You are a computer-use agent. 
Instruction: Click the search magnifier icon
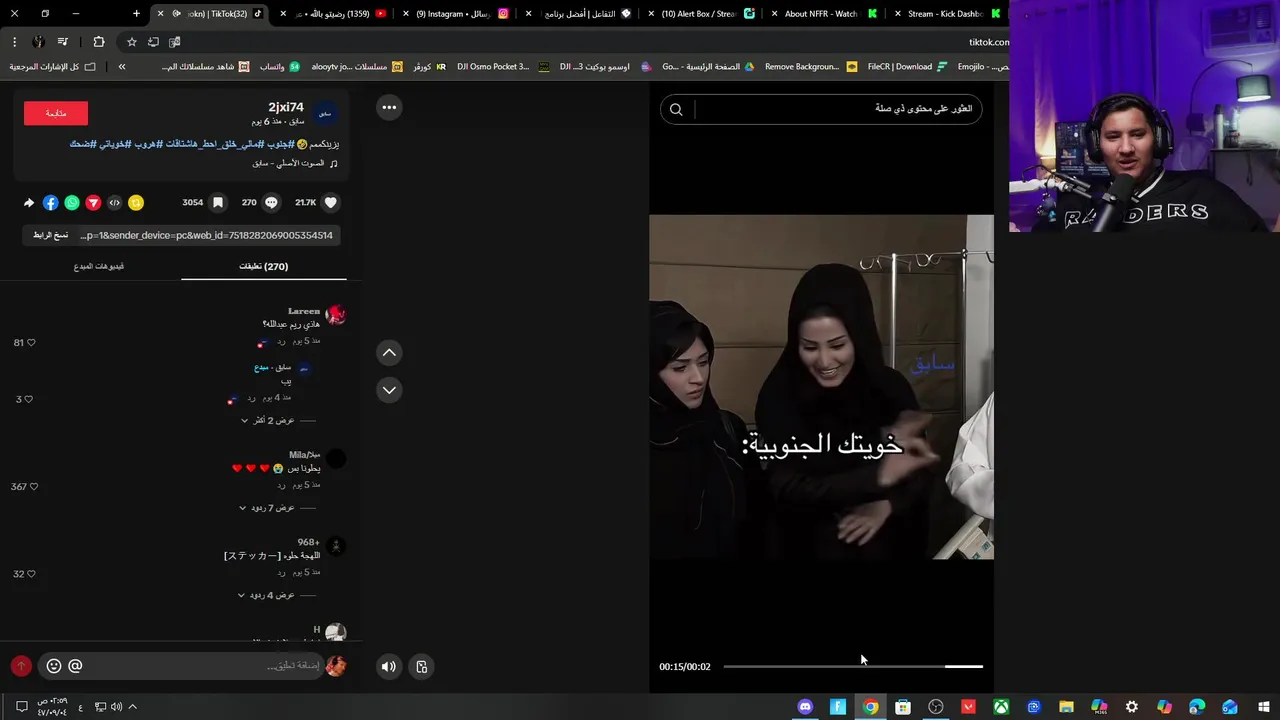click(676, 110)
